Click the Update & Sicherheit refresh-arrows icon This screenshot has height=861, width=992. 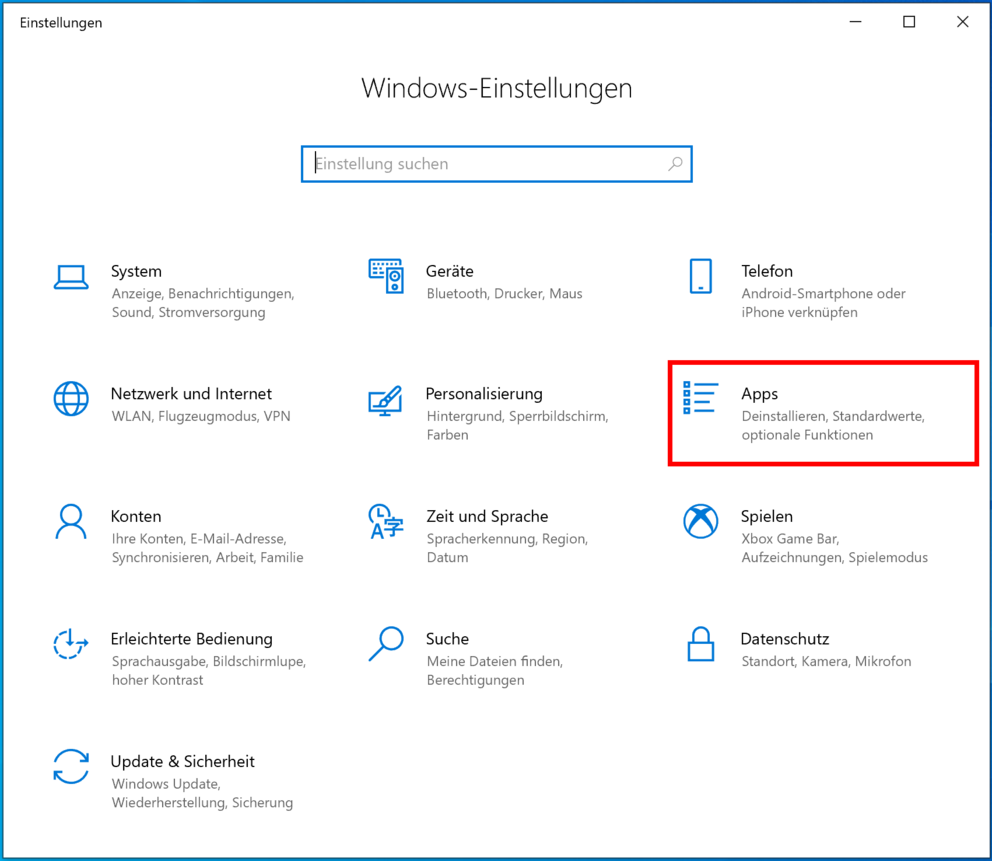tap(70, 766)
